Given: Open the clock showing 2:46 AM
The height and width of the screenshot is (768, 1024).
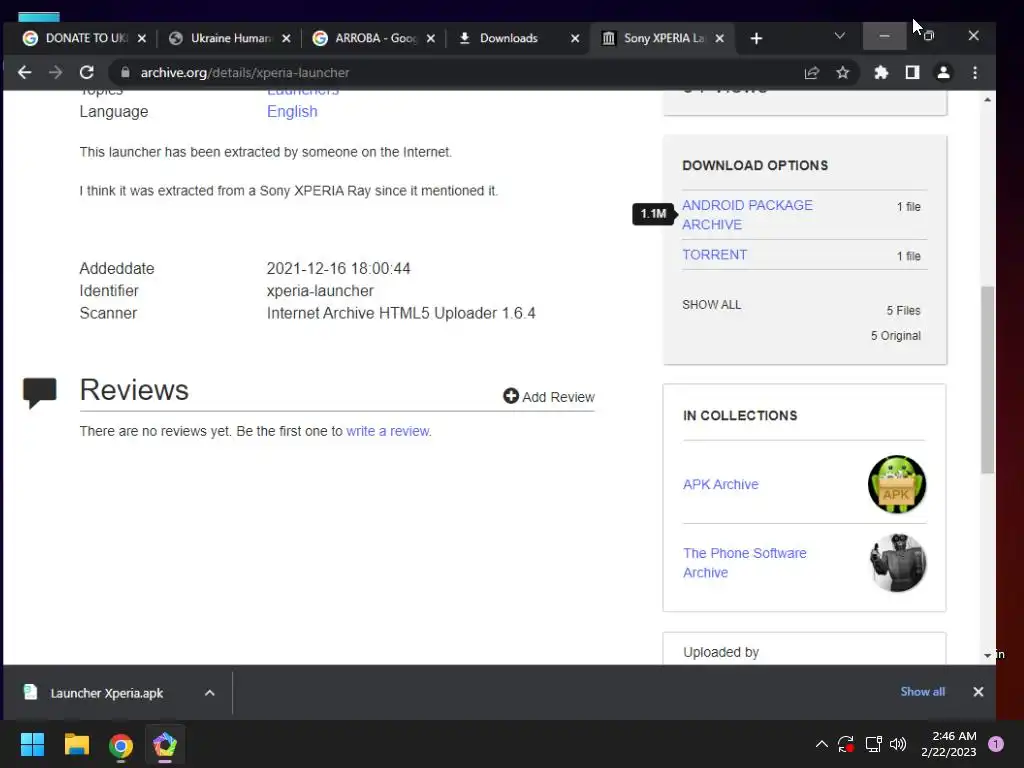Looking at the screenshot, I should click(948, 744).
